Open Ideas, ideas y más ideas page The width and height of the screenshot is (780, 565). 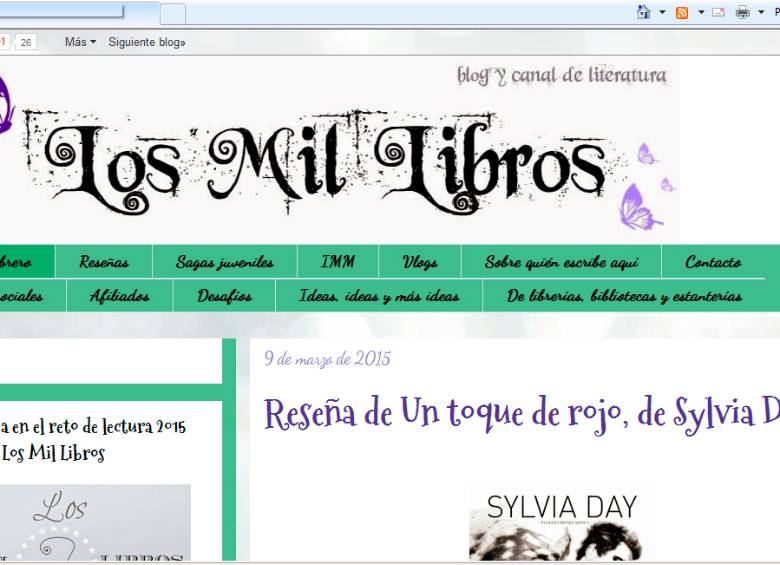379,296
